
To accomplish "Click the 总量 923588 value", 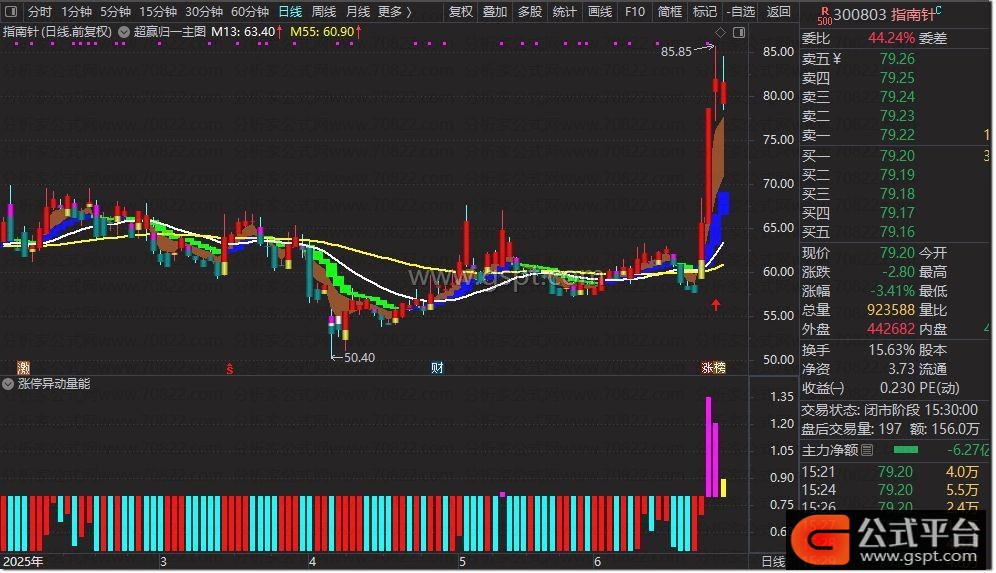I will (891, 310).
